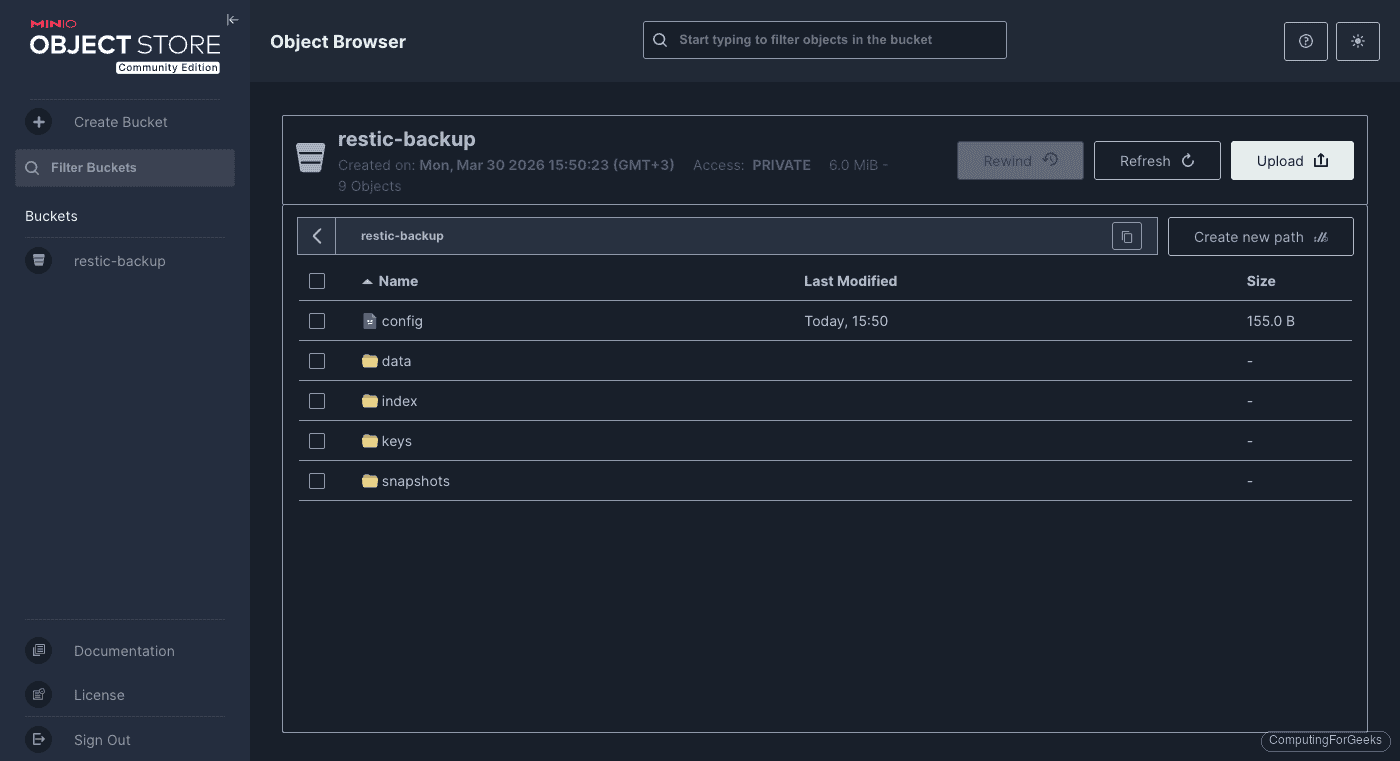This screenshot has width=1400, height=761.
Task: Toggle the dark/light theme sun icon
Action: click(x=1357, y=41)
